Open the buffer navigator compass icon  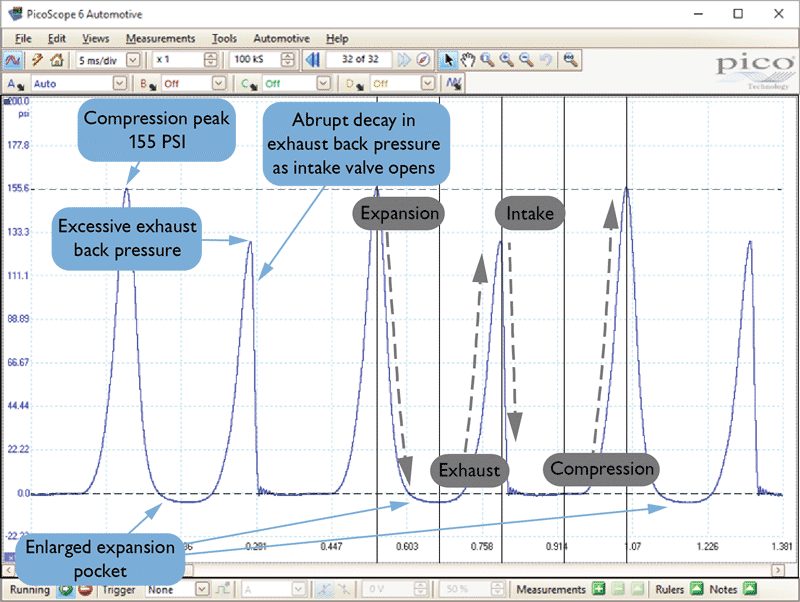pos(423,60)
